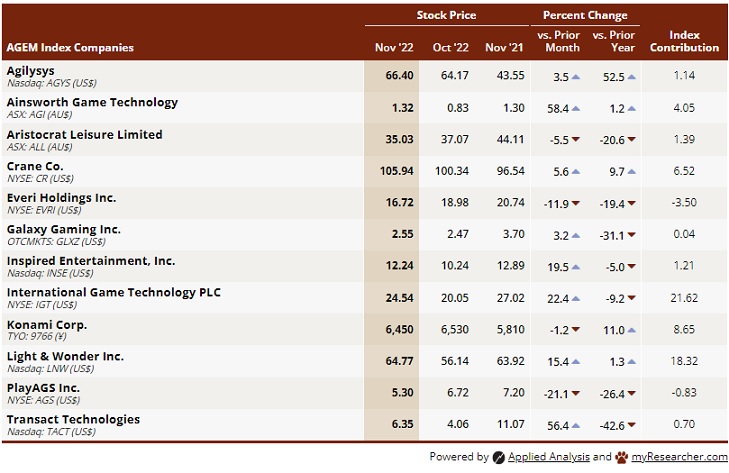Screen dimensions: 729x473
Task: Select the Crane Co. company name
Action: tap(35, 166)
